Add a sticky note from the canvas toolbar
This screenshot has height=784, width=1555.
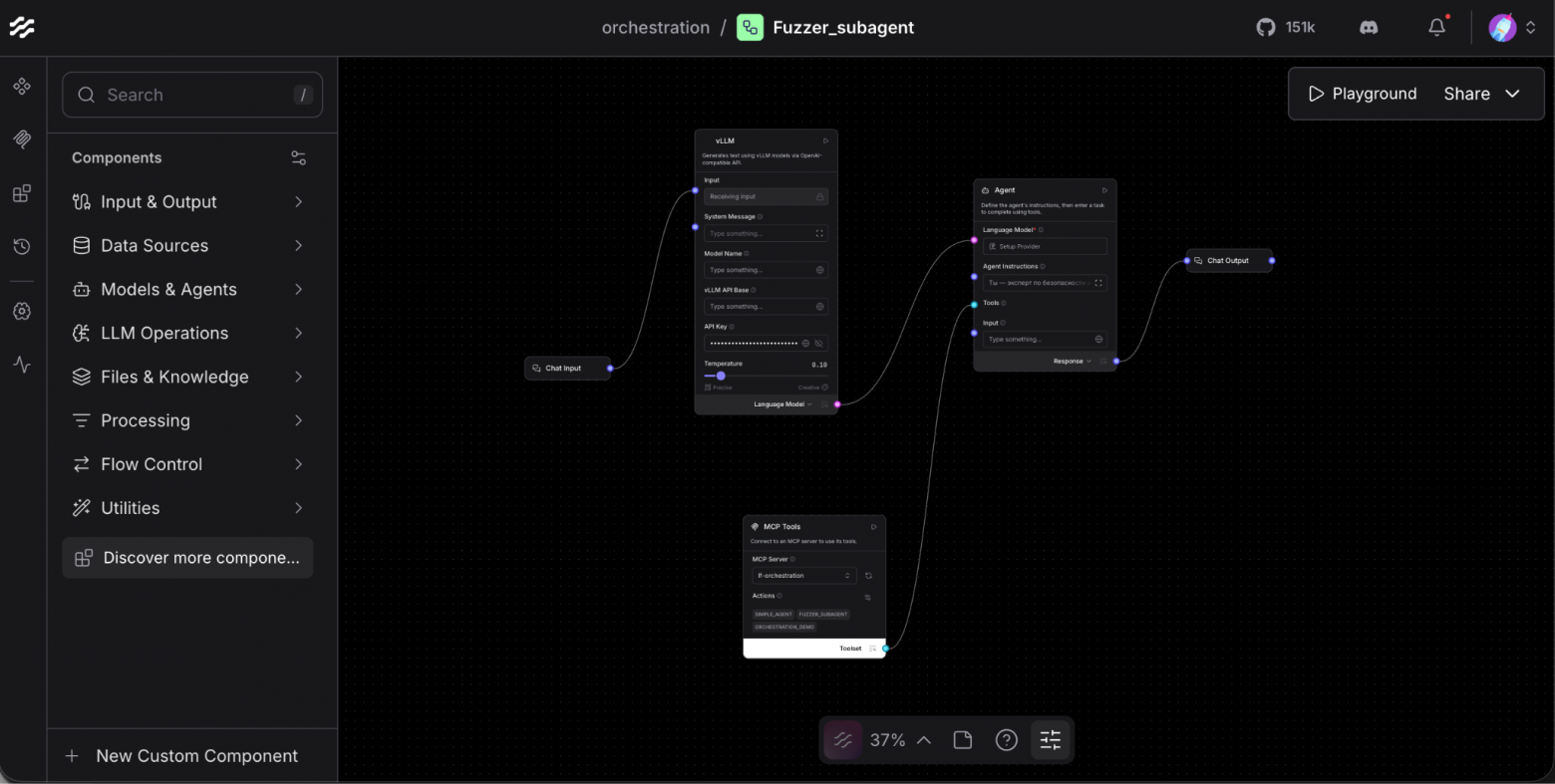(x=963, y=740)
